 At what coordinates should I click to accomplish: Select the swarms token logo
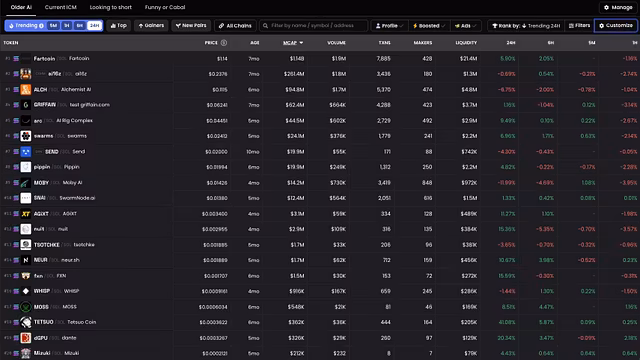tap(26, 136)
